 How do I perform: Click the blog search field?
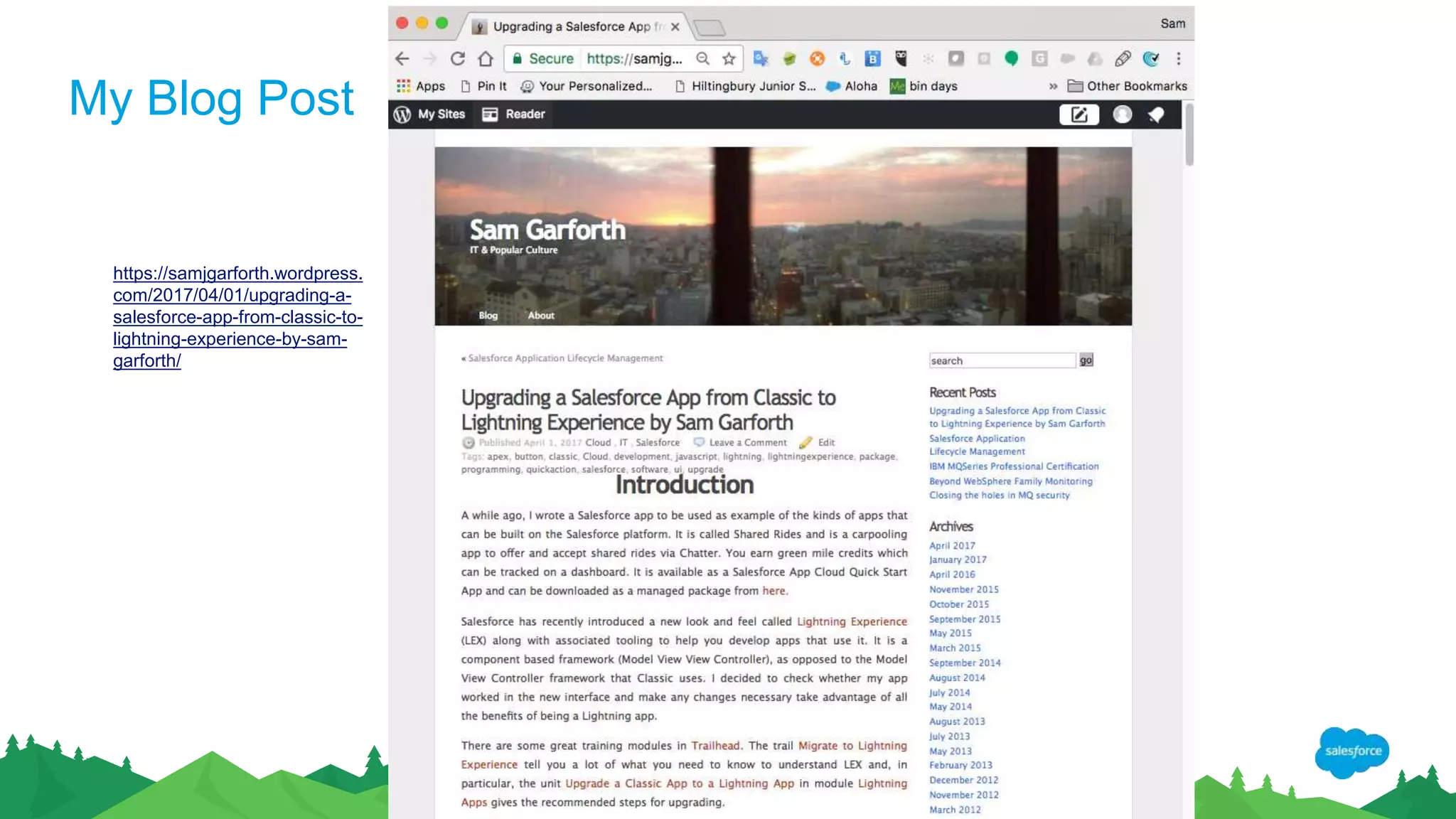click(1002, 360)
